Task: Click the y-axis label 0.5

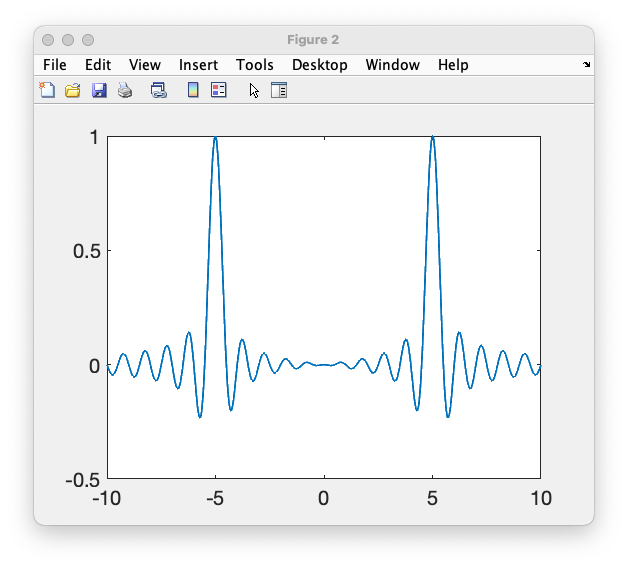Action: pyautogui.click(x=87, y=251)
